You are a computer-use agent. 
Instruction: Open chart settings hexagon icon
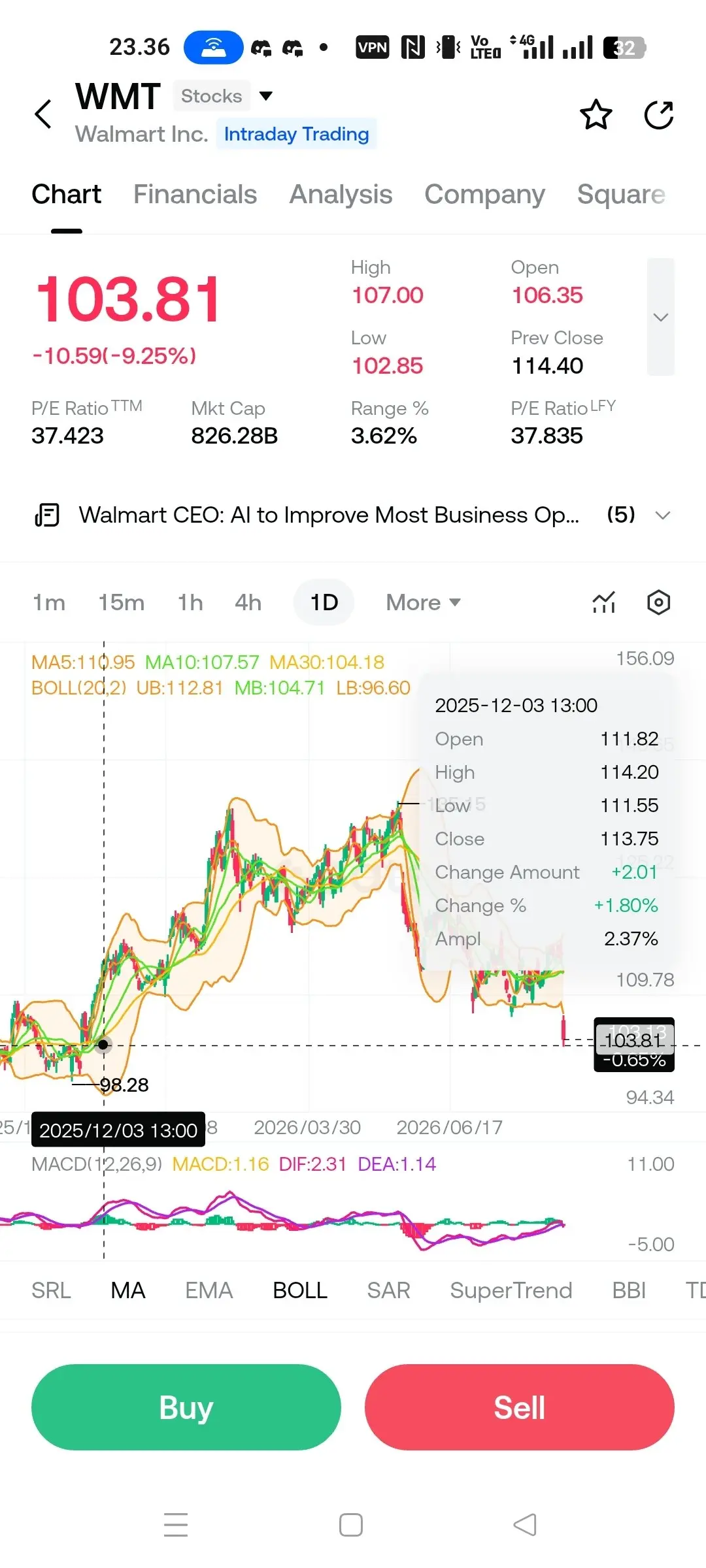(658, 602)
